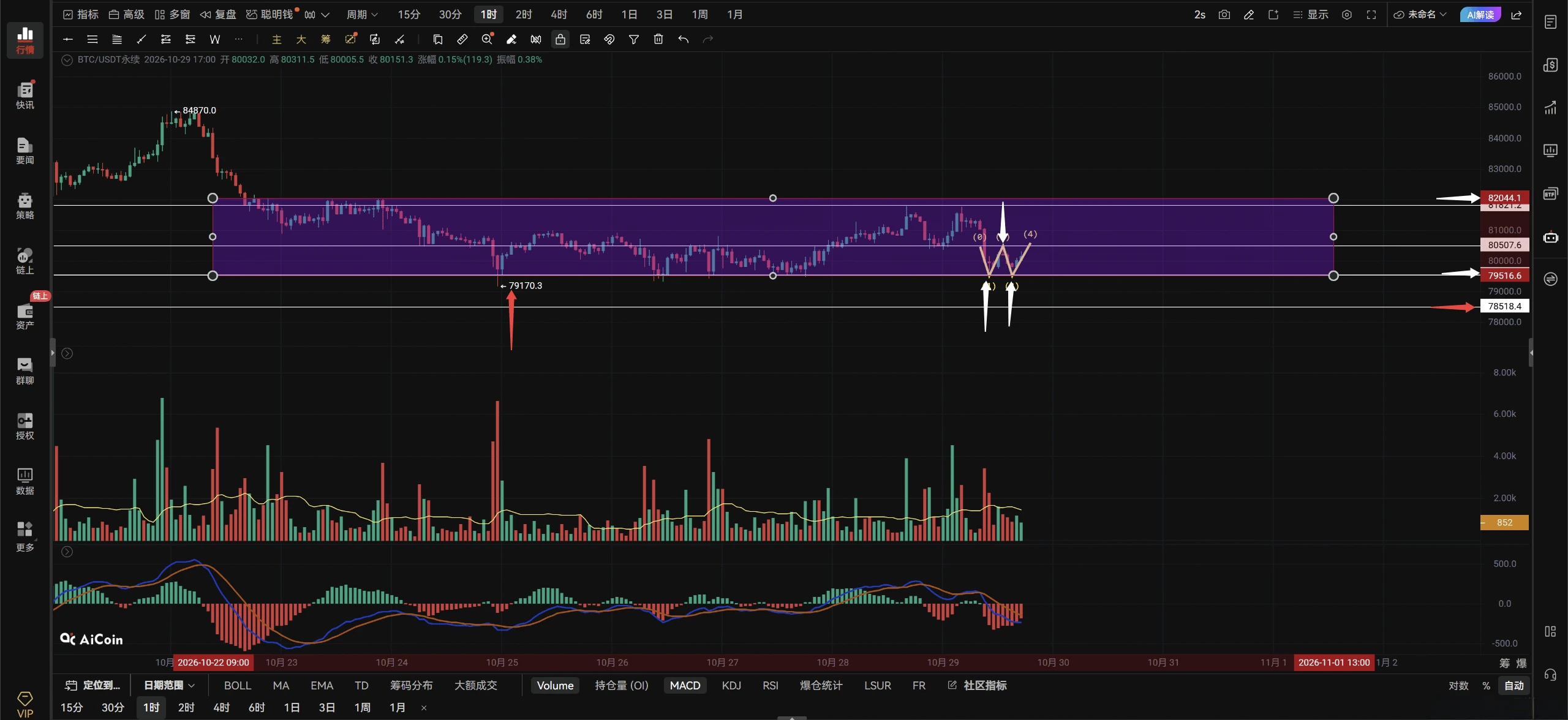The height and width of the screenshot is (720, 1568).
Task: Click the screenshot camera icon
Action: tap(1224, 14)
